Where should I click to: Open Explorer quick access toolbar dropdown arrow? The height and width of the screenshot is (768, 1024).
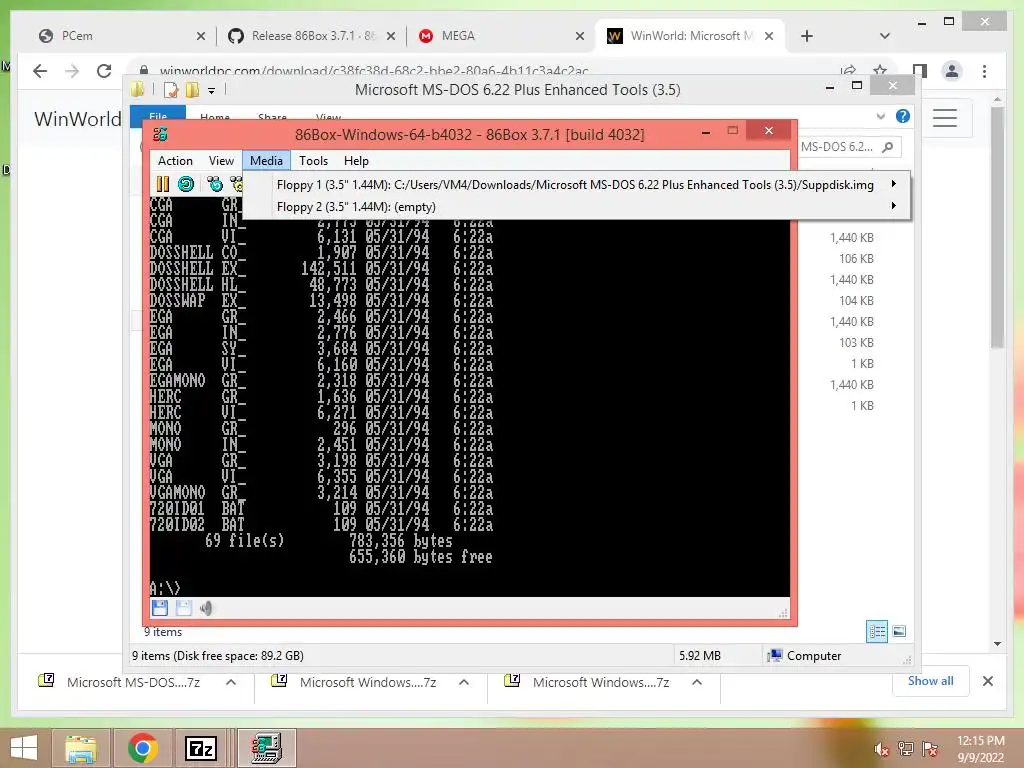[x=212, y=91]
